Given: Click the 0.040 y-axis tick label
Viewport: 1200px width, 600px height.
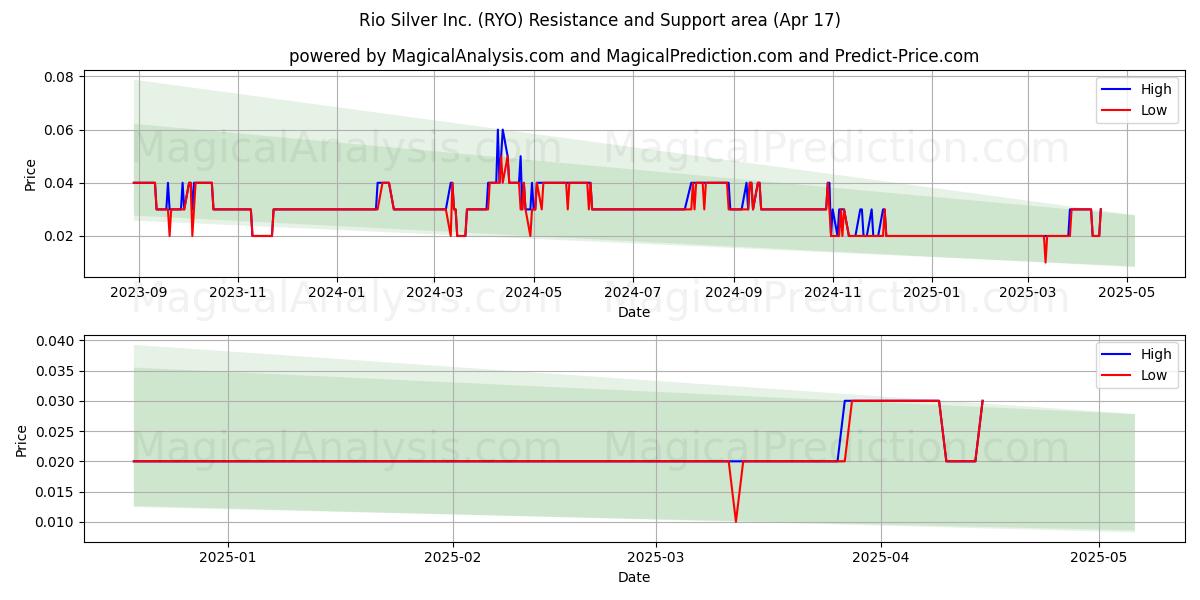Looking at the screenshot, I should click(56, 341).
